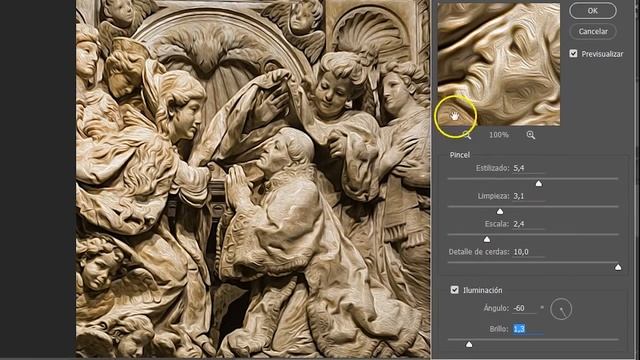Select the Escala value field
The image size is (640, 360).
[x=528, y=224]
